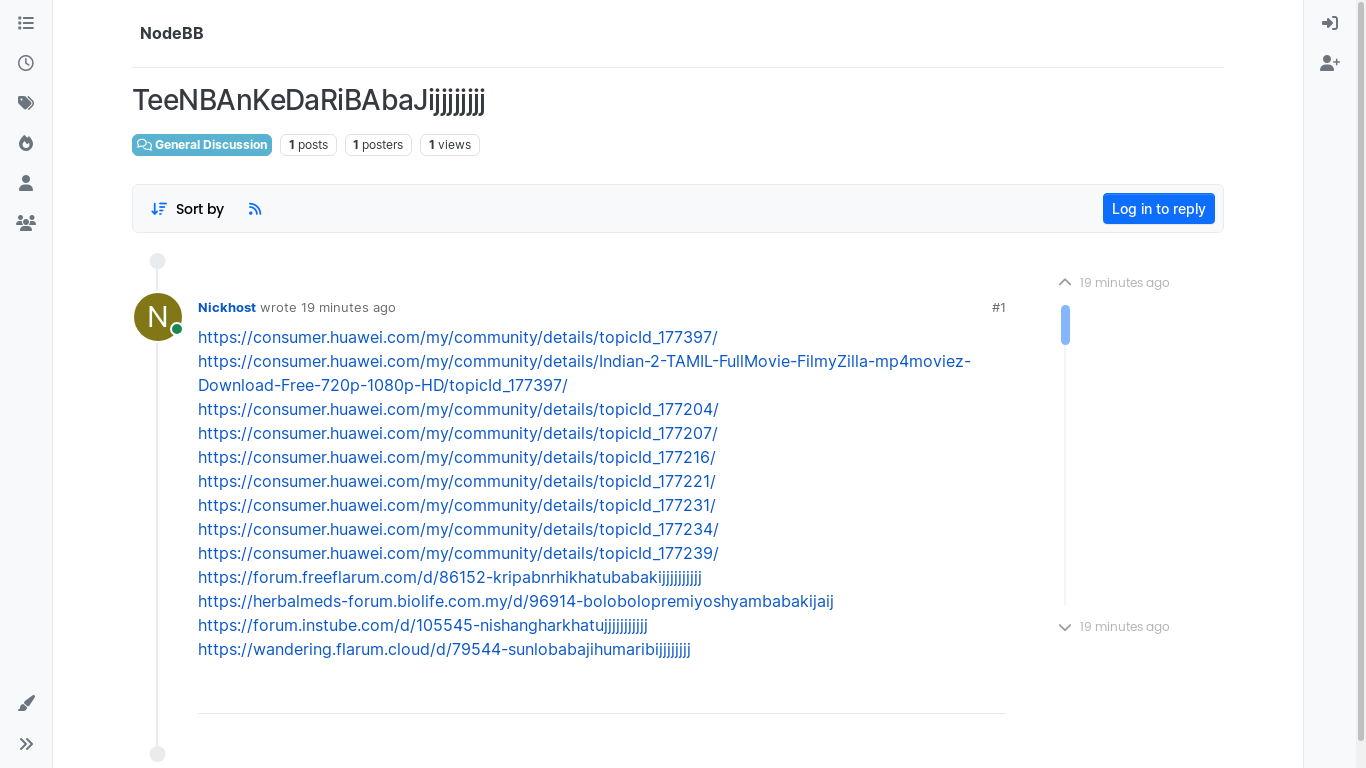Image resolution: width=1366 pixels, height=768 pixels.
Task: Open the Users person icon
Action: pos(26,183)
